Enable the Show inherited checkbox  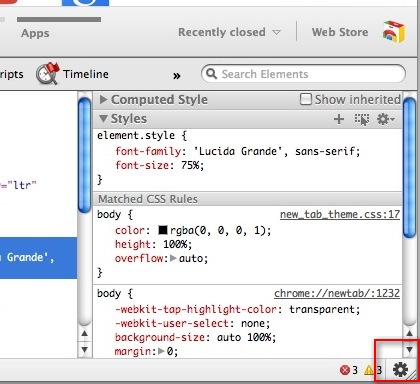click(x=306, y=99)
